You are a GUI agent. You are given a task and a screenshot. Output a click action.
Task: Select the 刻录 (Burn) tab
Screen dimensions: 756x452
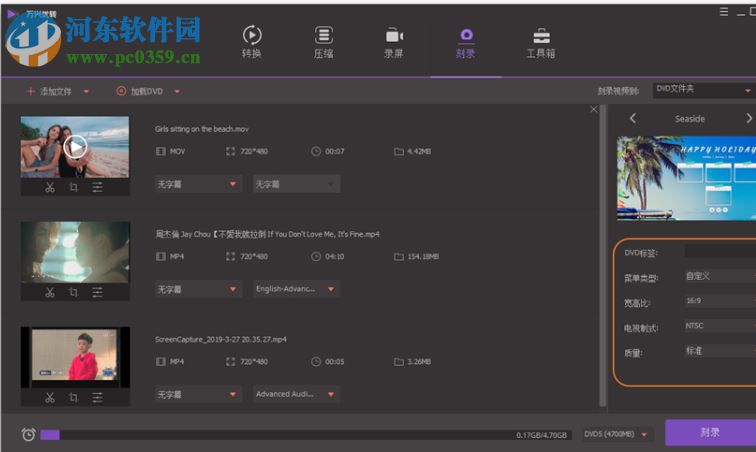(x=466, y=42)
